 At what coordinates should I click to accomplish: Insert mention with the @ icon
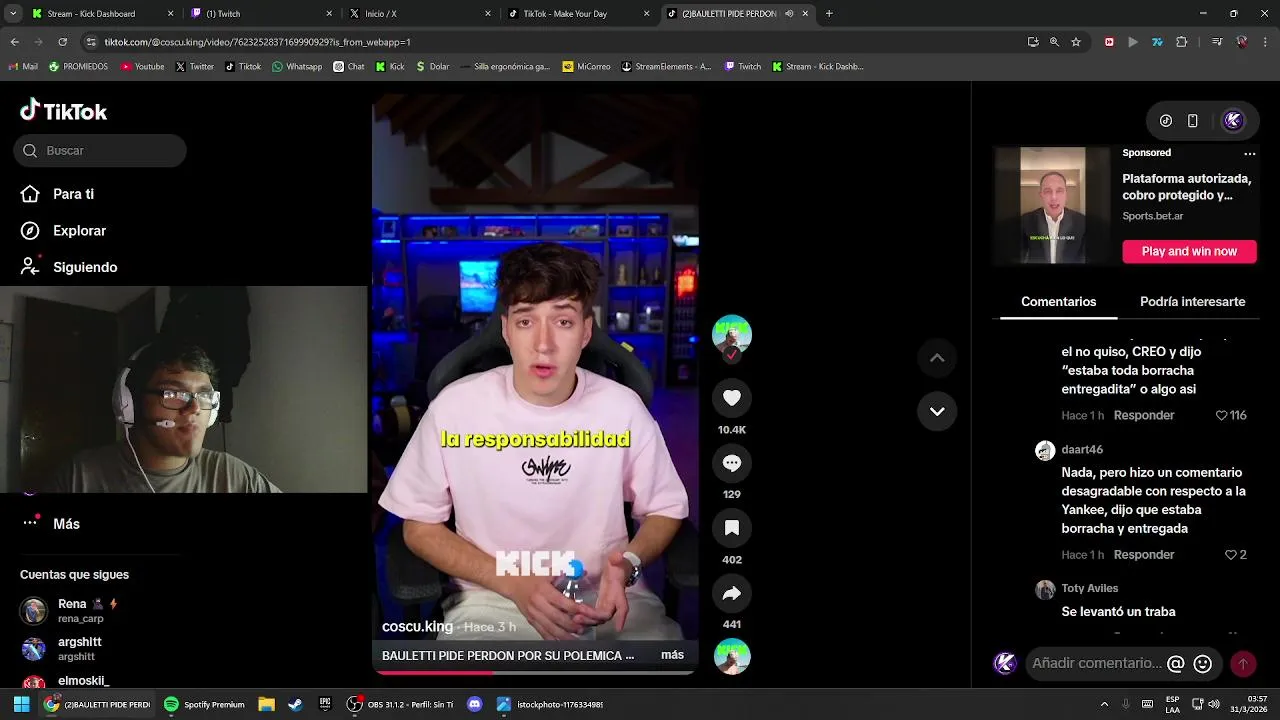pos(1176,663)
